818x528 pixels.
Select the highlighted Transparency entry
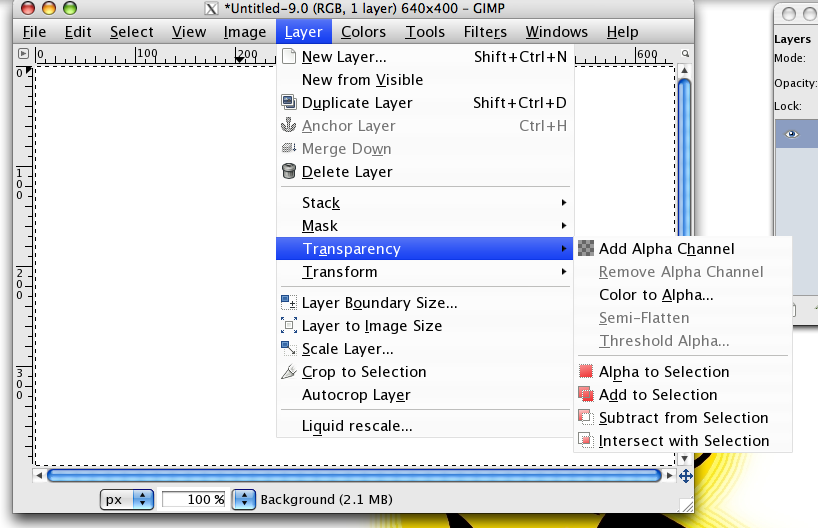pyautogui.click(x=425, y=248)
